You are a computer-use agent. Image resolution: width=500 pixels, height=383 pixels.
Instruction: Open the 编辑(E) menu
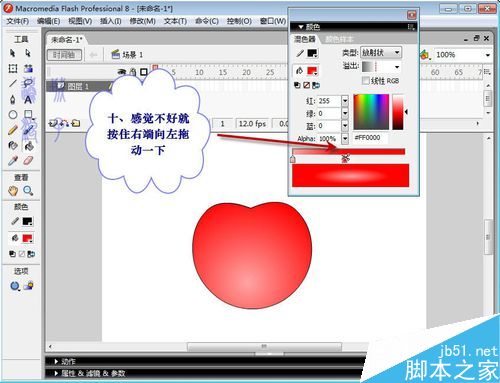[48, 21]
